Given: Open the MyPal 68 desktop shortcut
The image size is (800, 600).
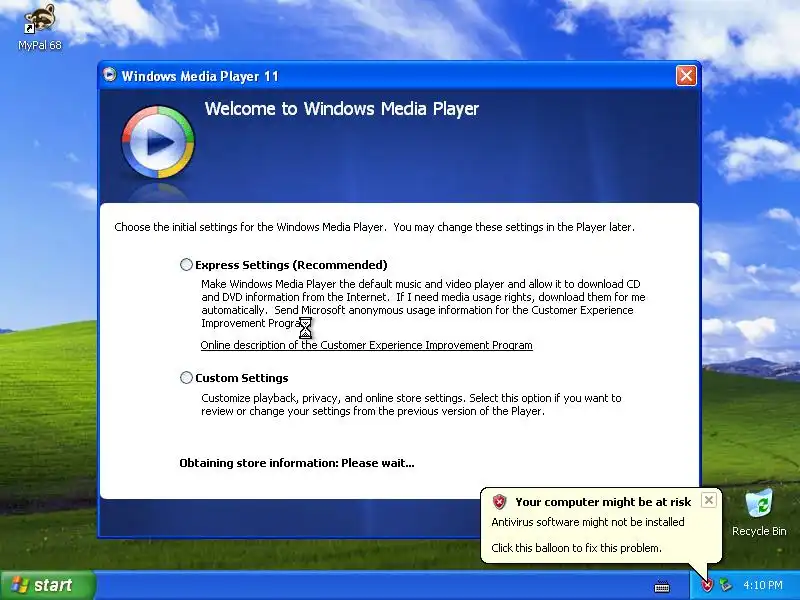Looking at the screenshot, I should click(40, 27).
